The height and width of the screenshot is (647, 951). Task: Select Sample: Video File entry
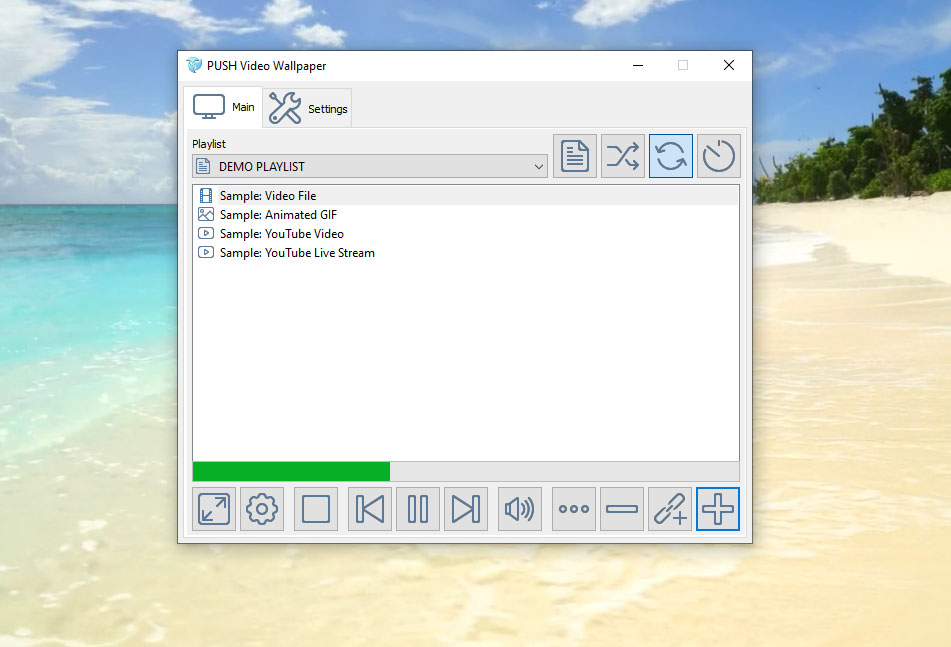pyautogui.click(x=268, y=196)
